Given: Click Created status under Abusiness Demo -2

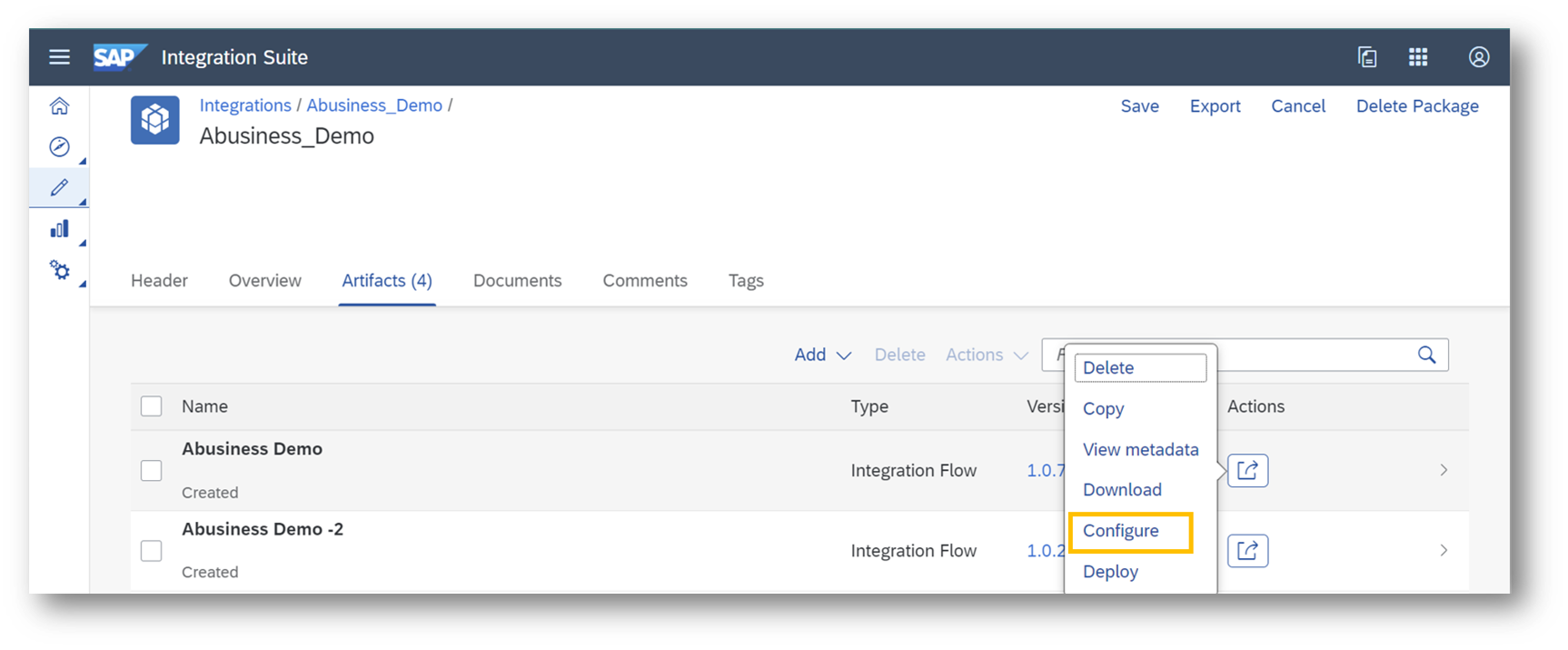Looking at the screenshot, I should coord(210,573).
